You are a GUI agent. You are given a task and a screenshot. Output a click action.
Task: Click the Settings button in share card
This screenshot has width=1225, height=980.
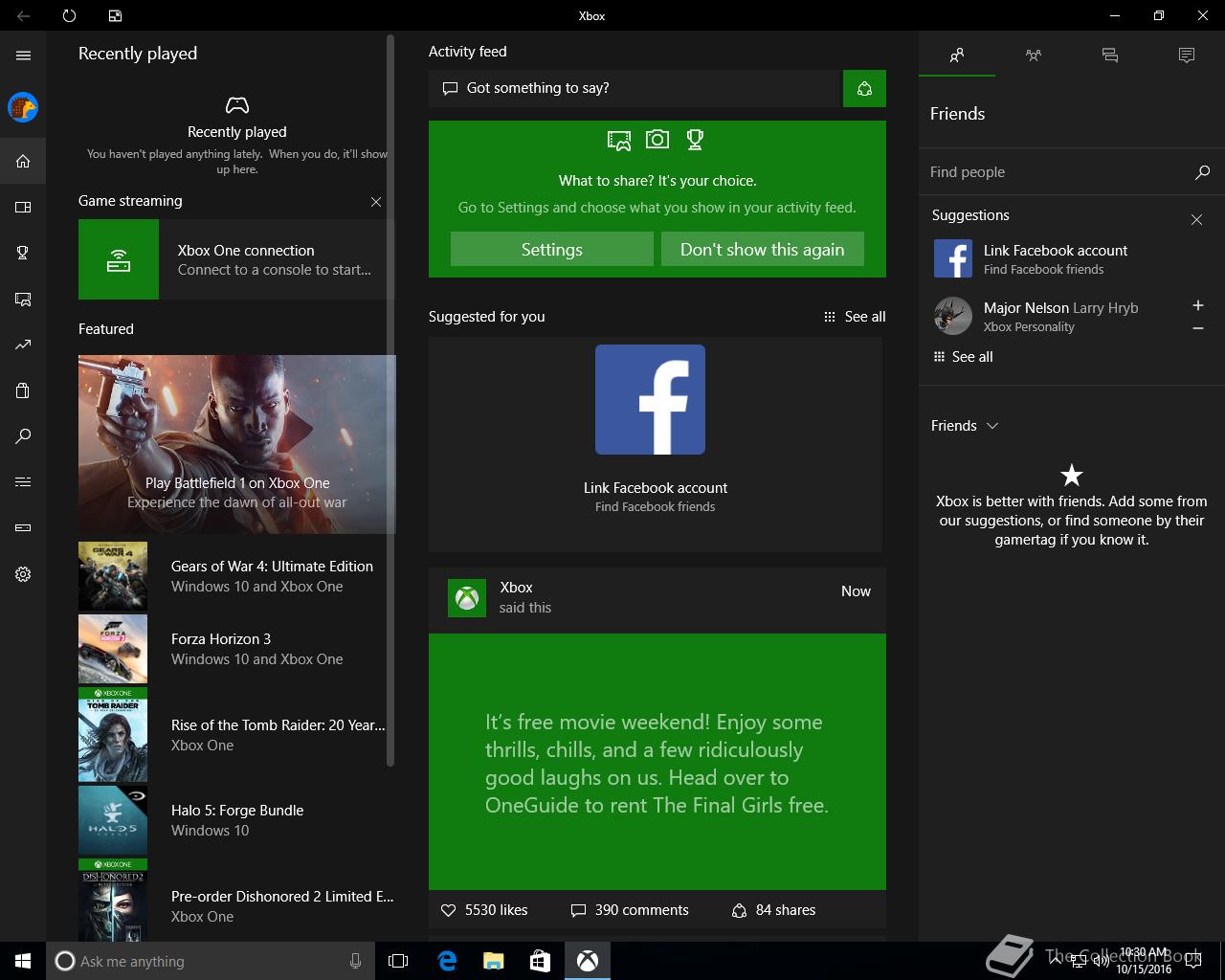tap(552, 249)
